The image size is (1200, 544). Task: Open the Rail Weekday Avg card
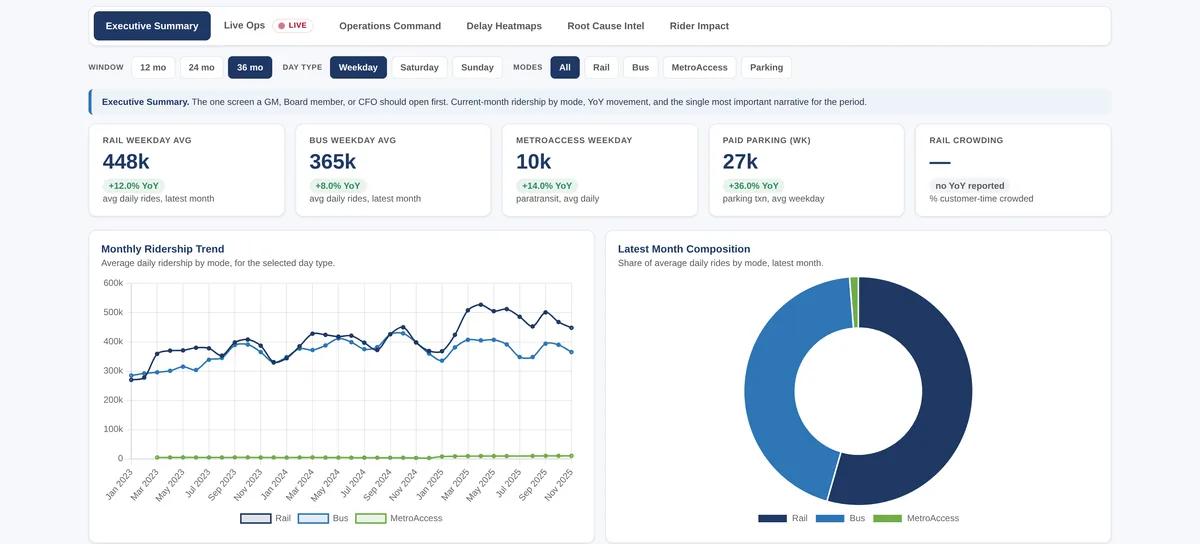click(186, 170)
